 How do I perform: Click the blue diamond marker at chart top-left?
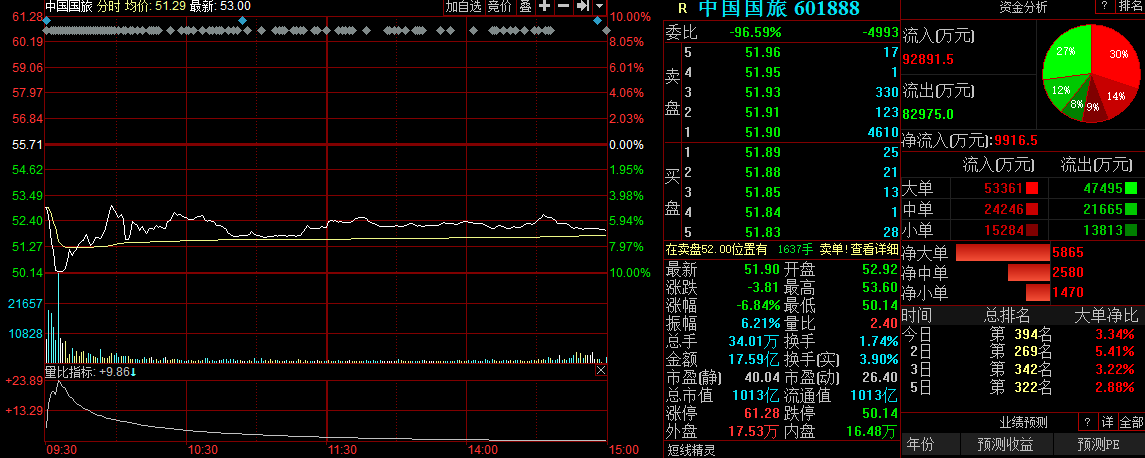click(x=47, y=20)
